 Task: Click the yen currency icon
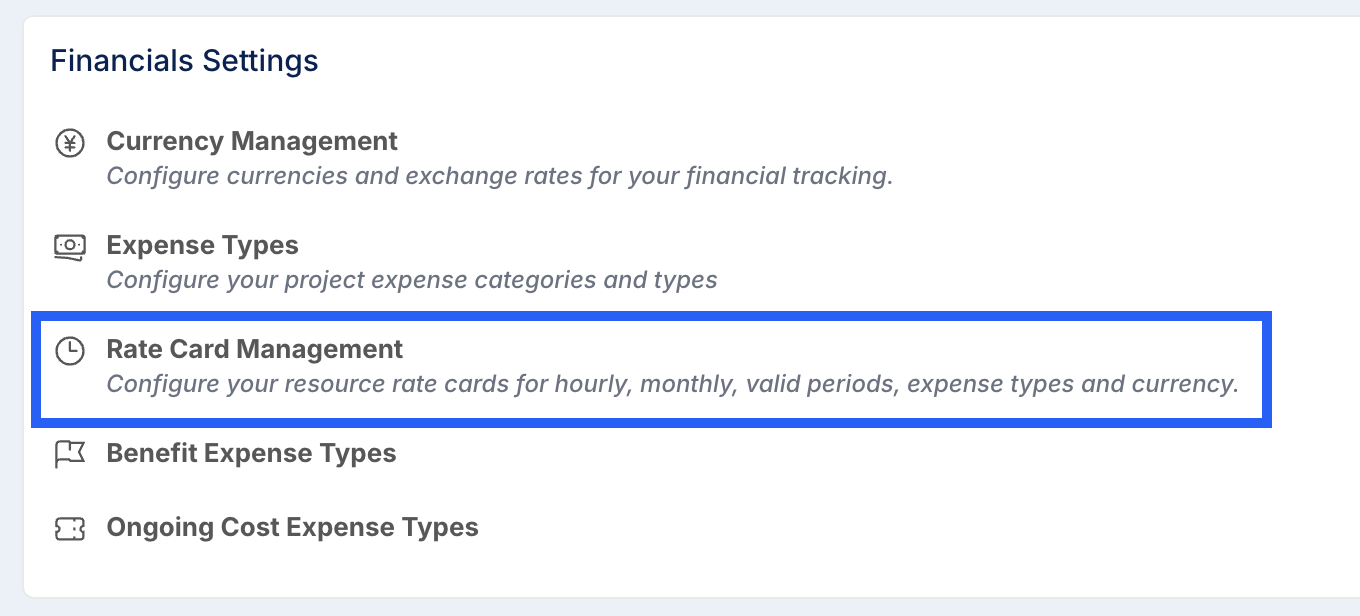pos(69,144)
